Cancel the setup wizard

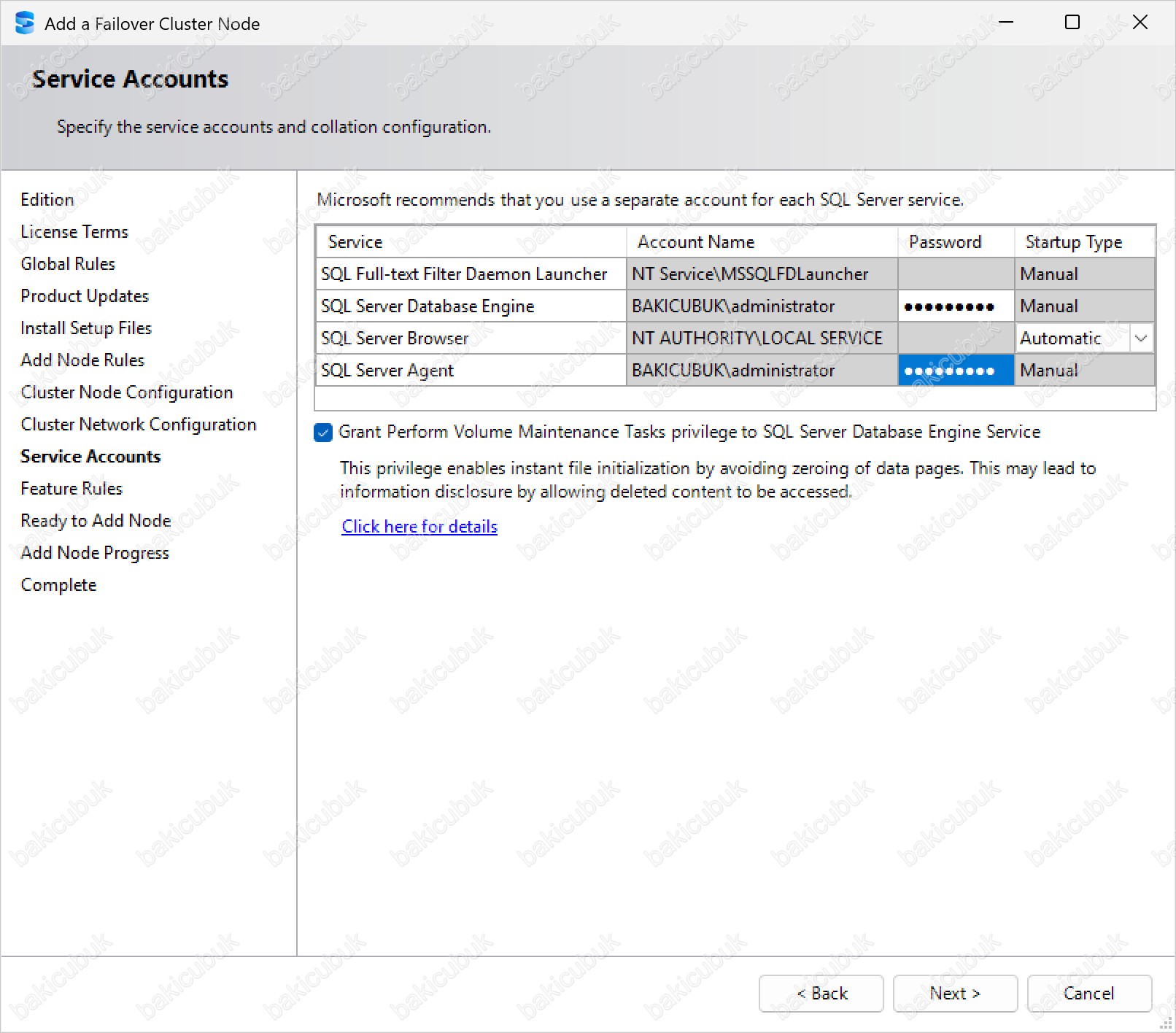[1088, 993]
